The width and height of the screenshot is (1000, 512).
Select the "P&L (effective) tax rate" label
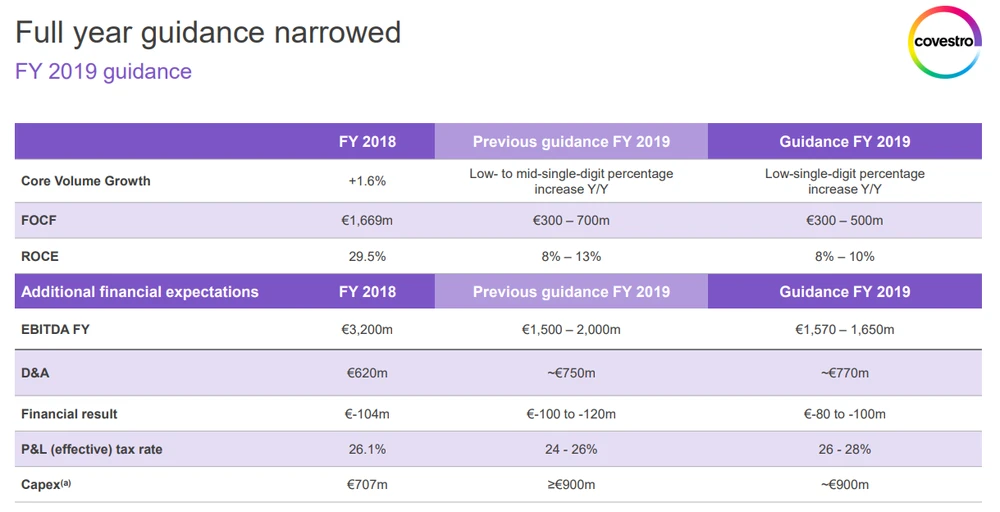92,449
